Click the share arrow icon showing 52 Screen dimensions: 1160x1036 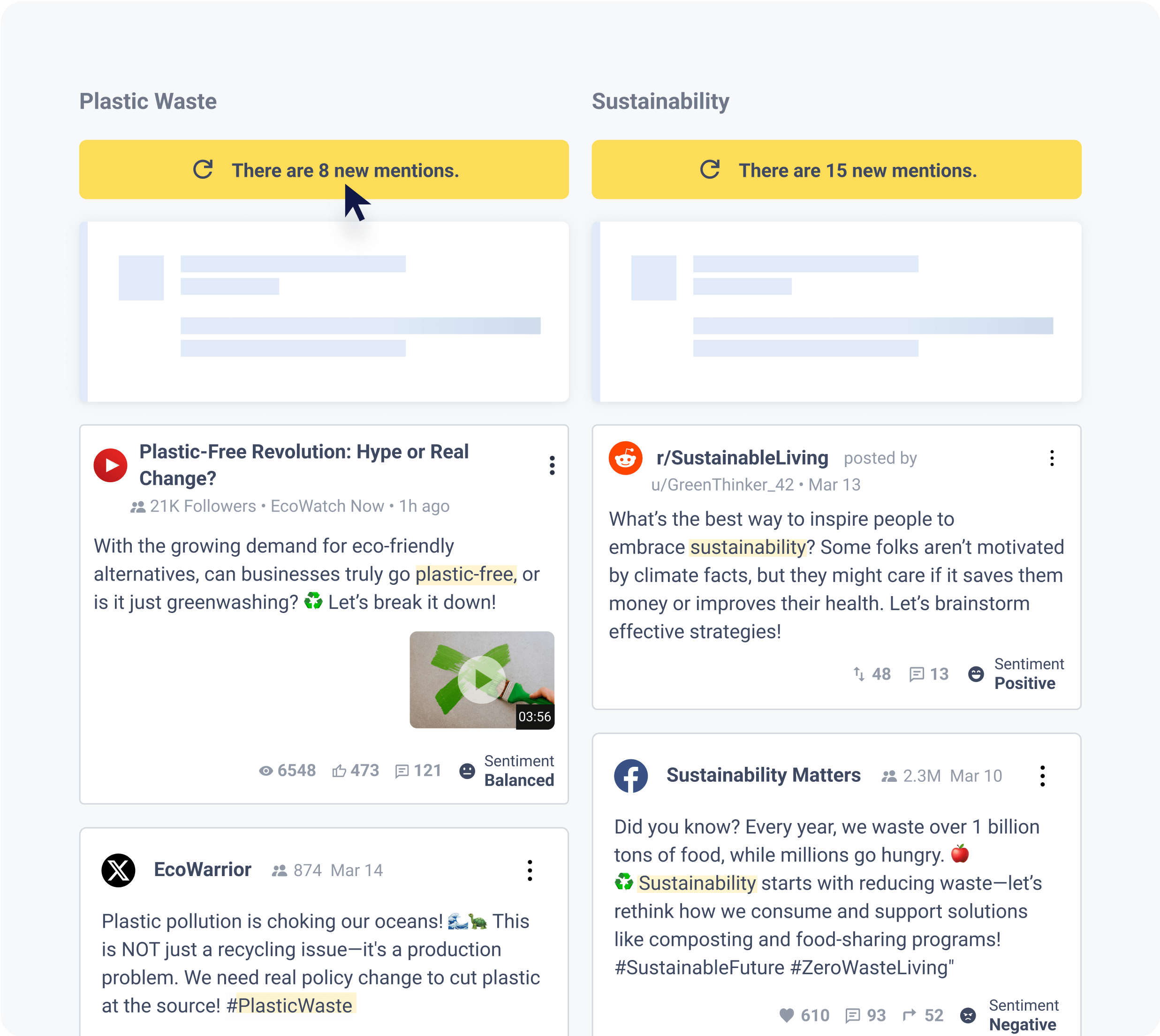pos(909,1014)
